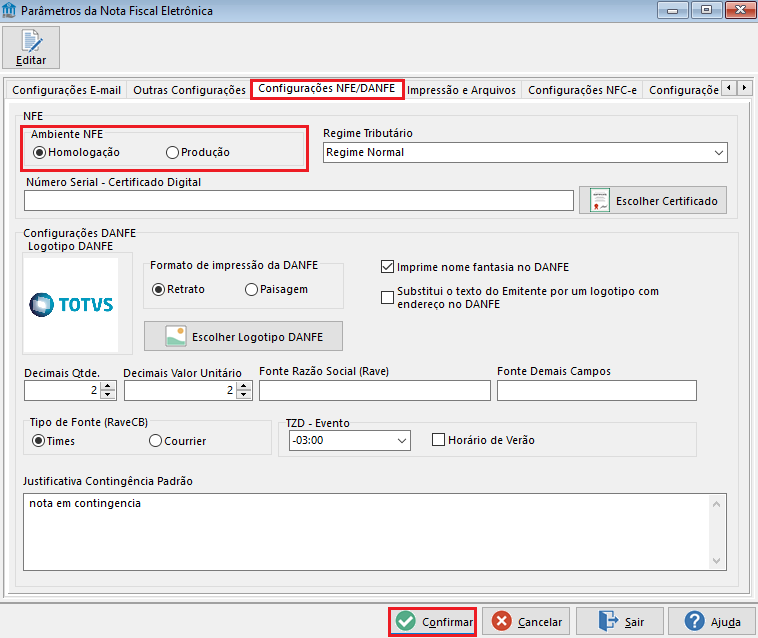Image resolution: width=758 pixels, height=638 pixels.
Task: Enable Substitui o texto do Emitente checkbox
Action: tap(387, 297)
